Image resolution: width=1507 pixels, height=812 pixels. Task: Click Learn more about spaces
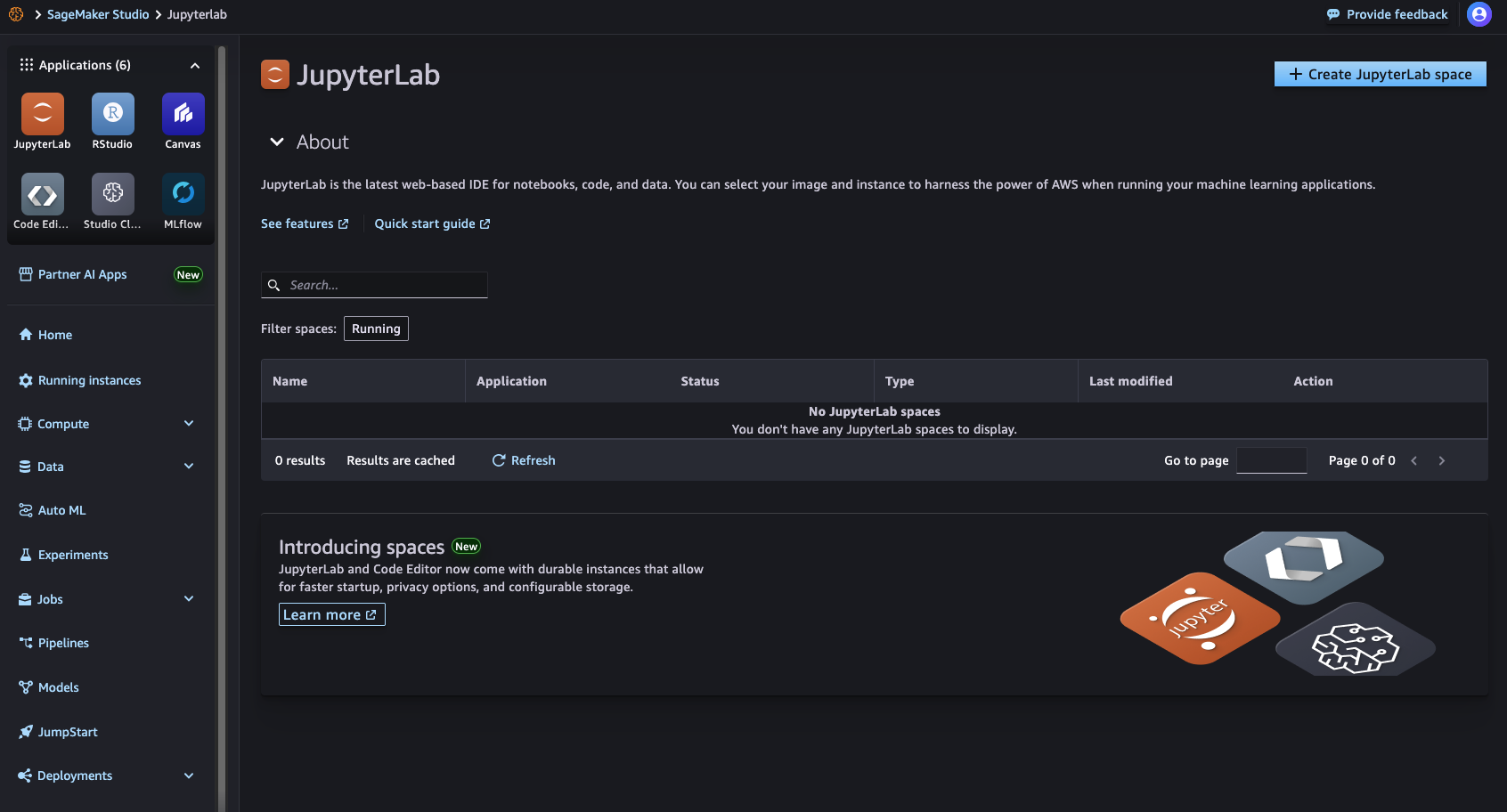(331, 614)
